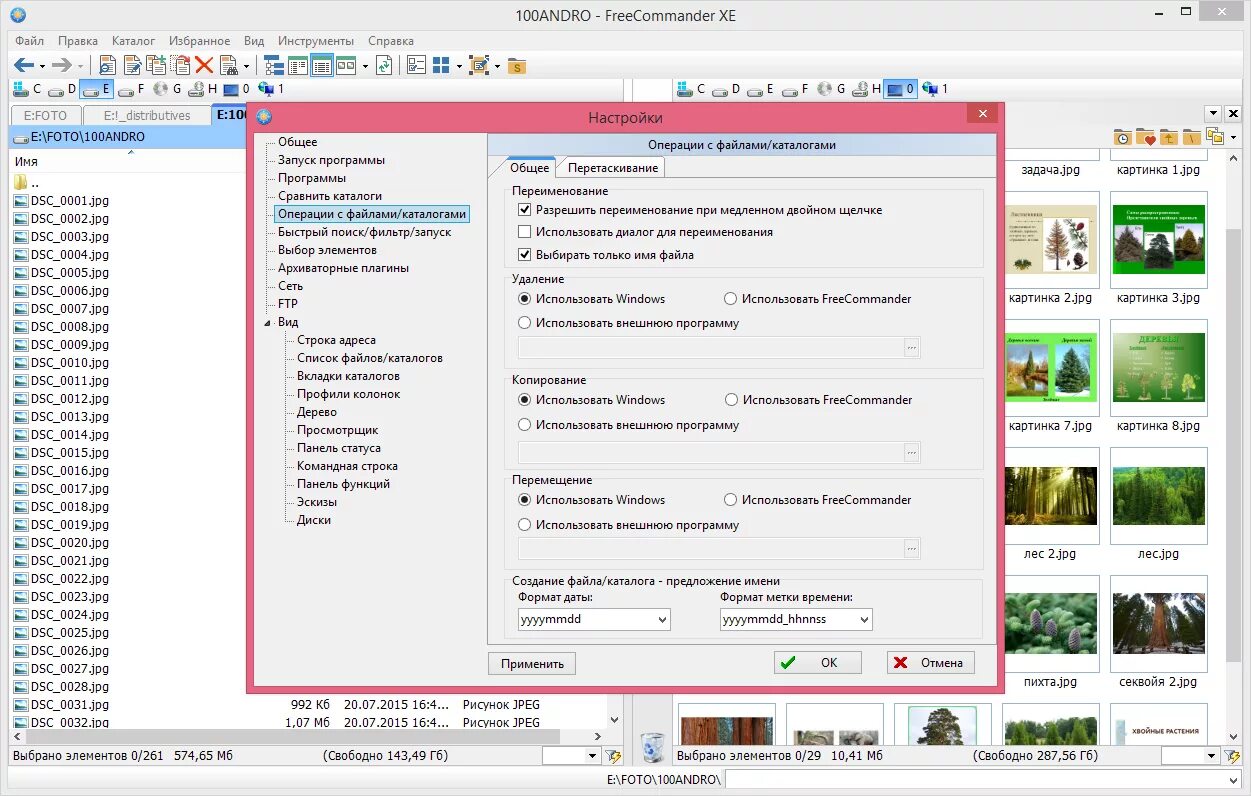Open the search icon dropdown arrow
Screen dimensions: 1251x796
pyautogui.click(x=246, y=66)
